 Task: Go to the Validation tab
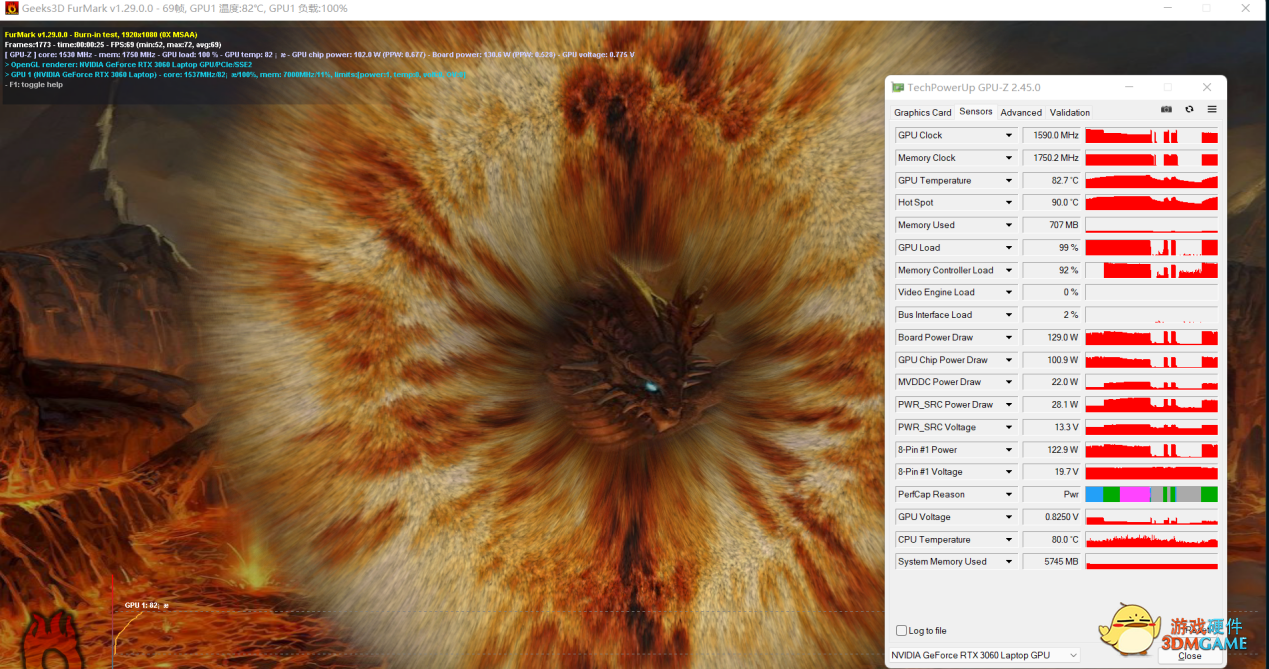1070,112
